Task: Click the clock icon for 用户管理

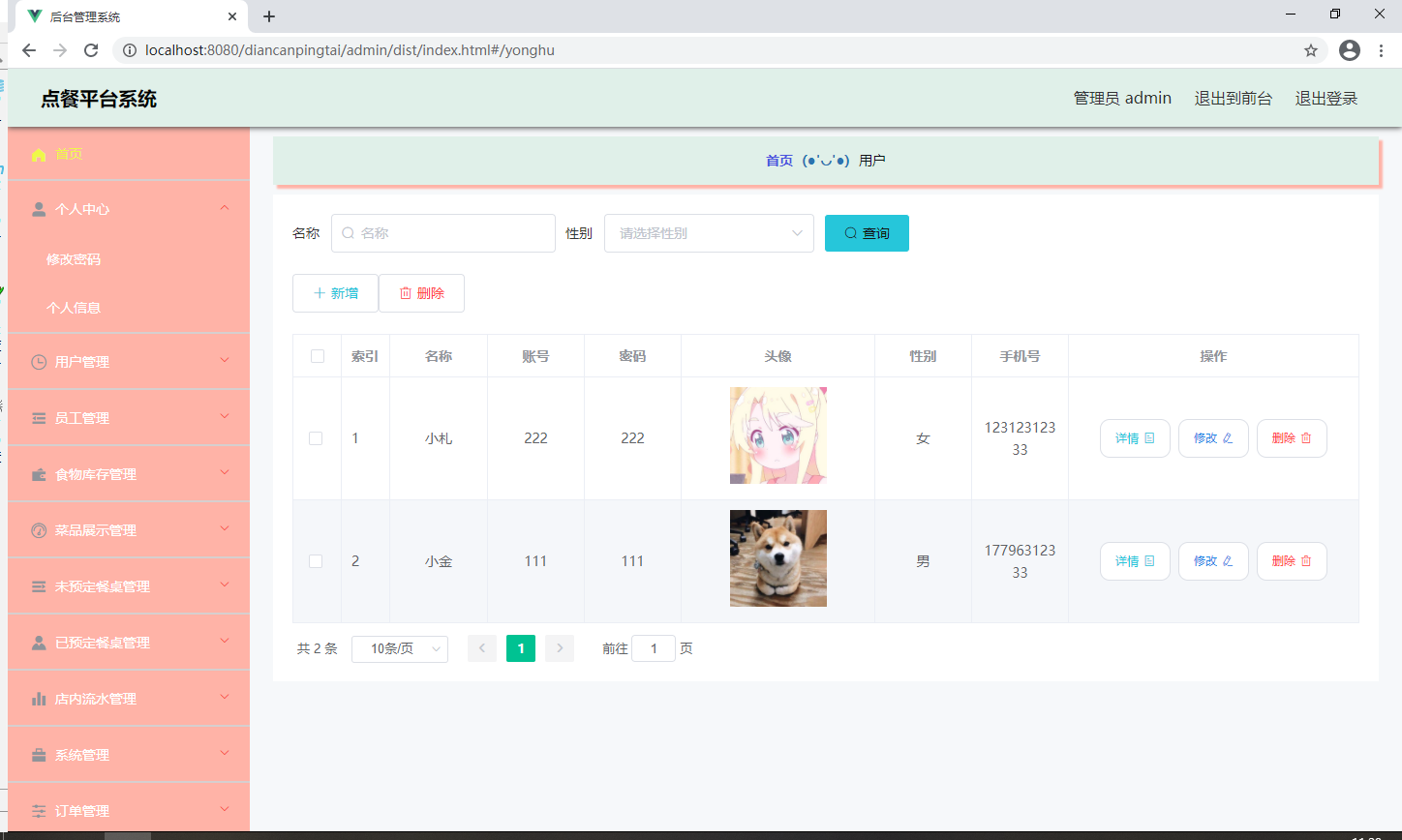Action: point(38,361)
